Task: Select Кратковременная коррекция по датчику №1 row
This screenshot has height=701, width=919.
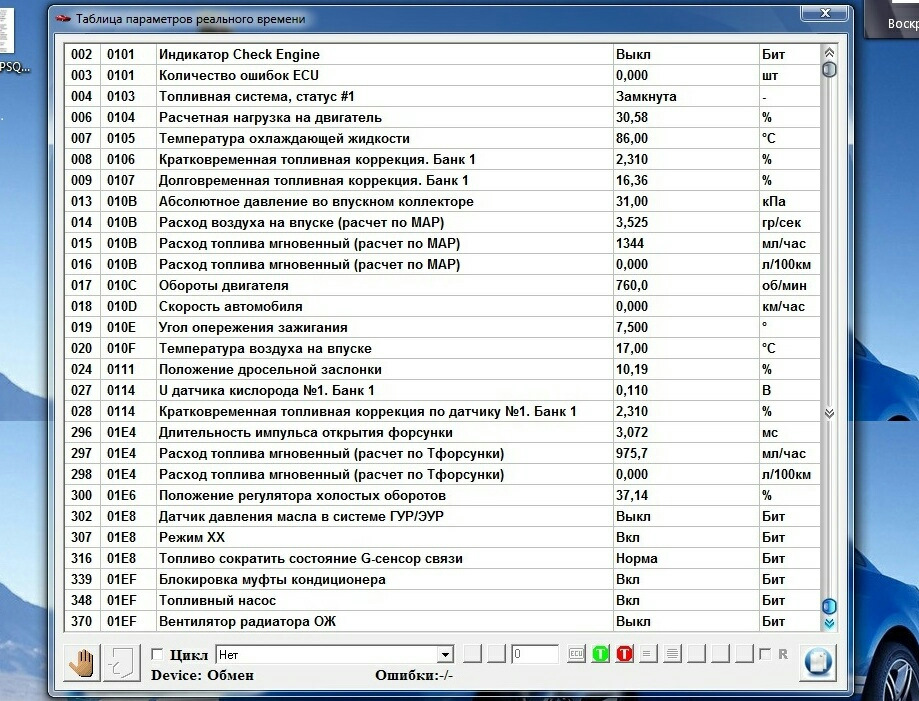Action: coord(443,411)
